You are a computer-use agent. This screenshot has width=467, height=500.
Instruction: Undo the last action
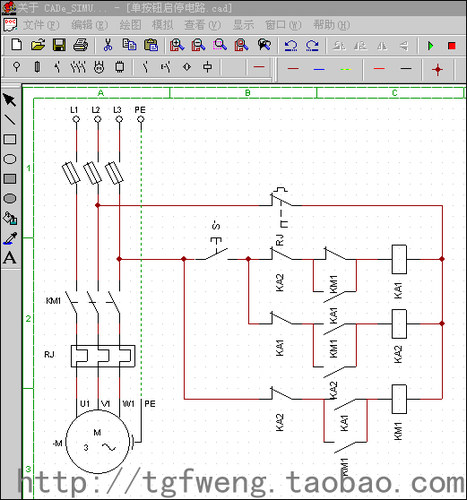(291, 46)
